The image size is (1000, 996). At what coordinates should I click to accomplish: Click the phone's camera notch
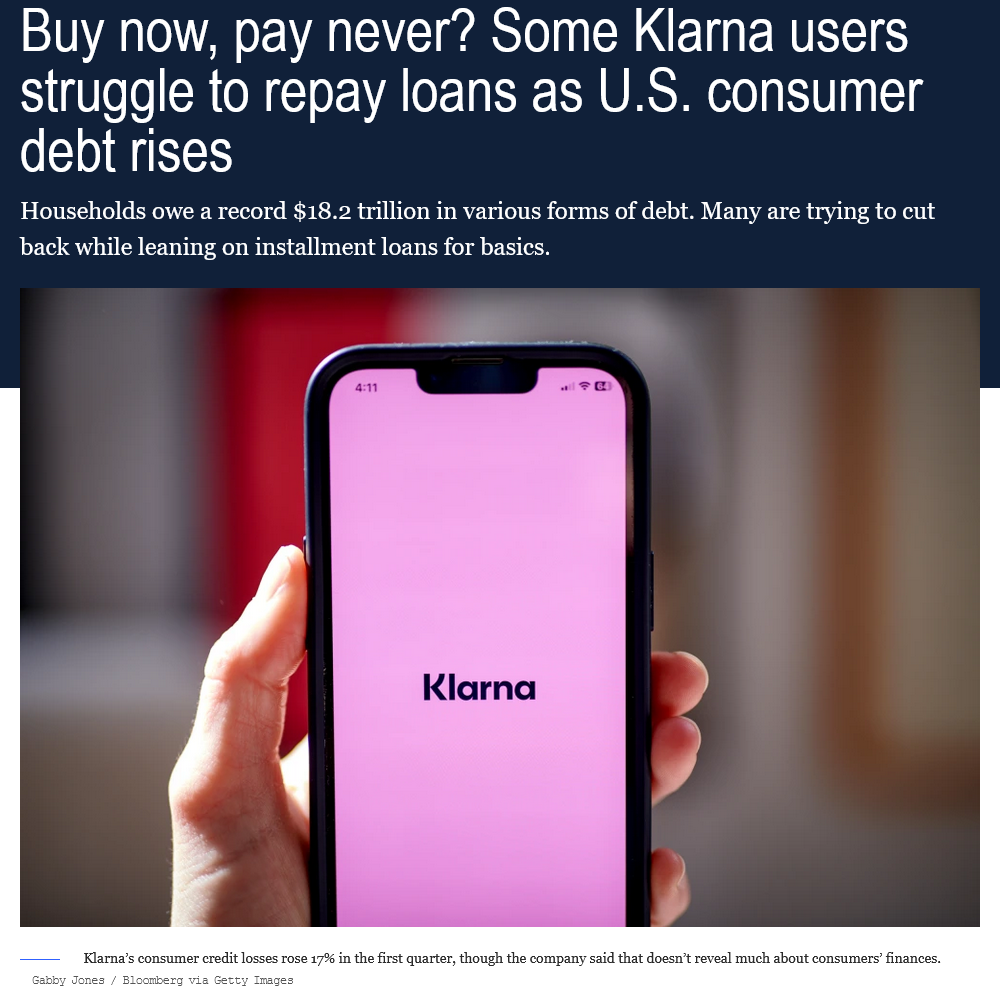pyautogui.click(x=476, y=379)
